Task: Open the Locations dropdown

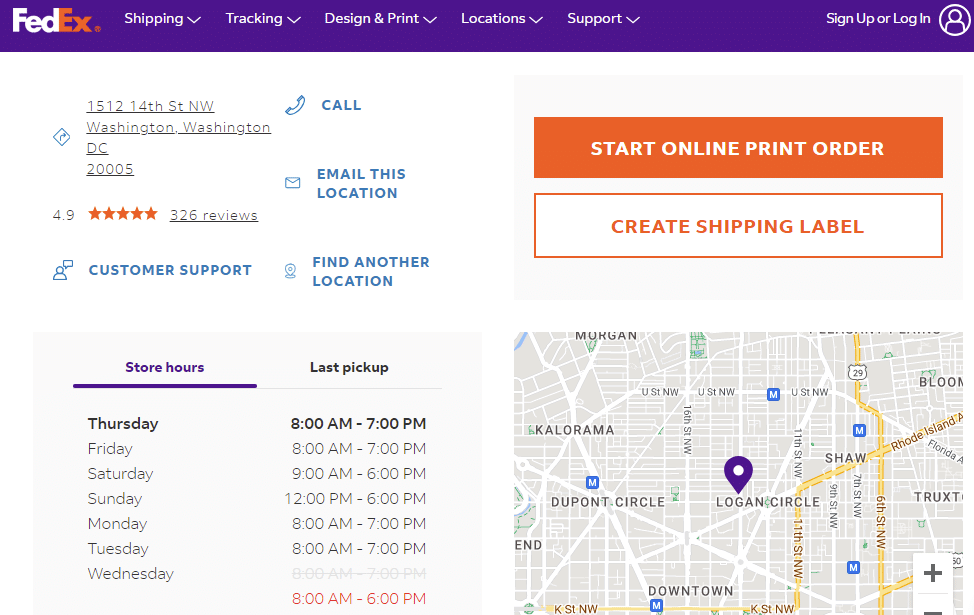Action: [x=500, y=18]
